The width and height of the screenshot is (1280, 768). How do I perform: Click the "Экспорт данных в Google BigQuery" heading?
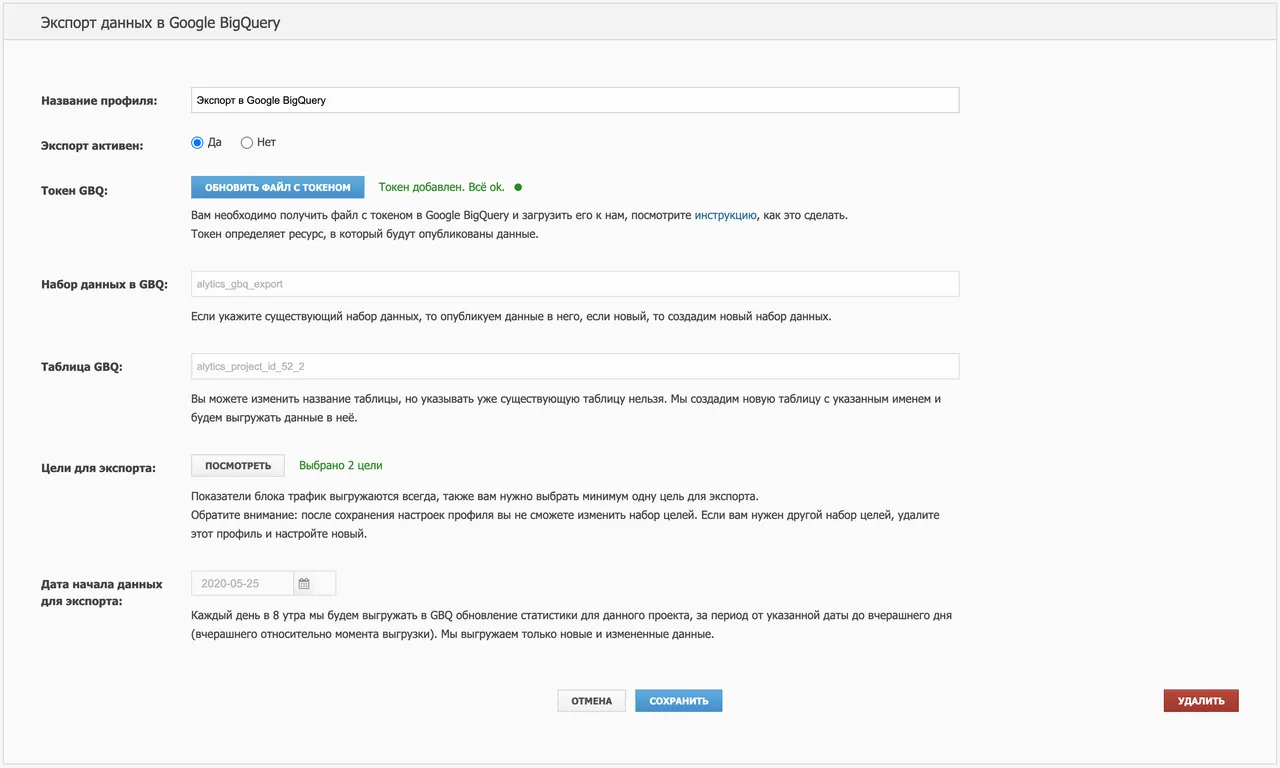tap(160, 23)
